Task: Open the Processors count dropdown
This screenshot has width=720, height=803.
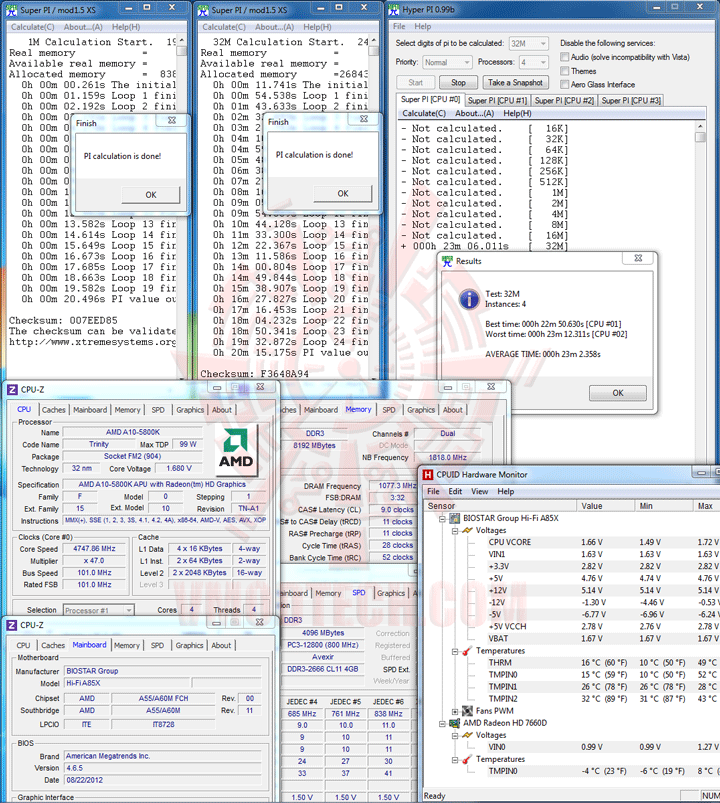Action: [x=534, y=62]
